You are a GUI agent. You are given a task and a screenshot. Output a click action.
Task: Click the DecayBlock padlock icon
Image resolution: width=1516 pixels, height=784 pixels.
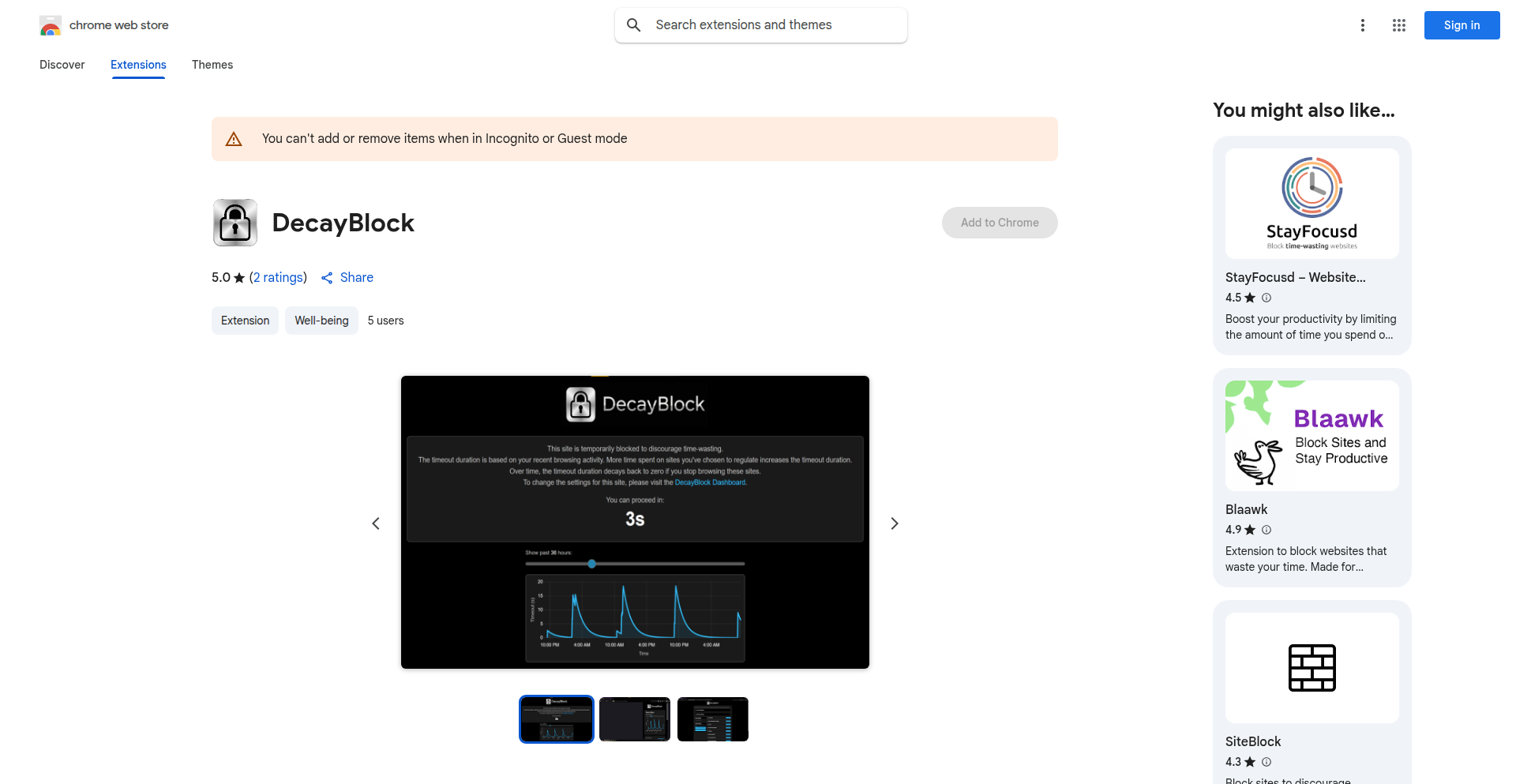(235, 223)
